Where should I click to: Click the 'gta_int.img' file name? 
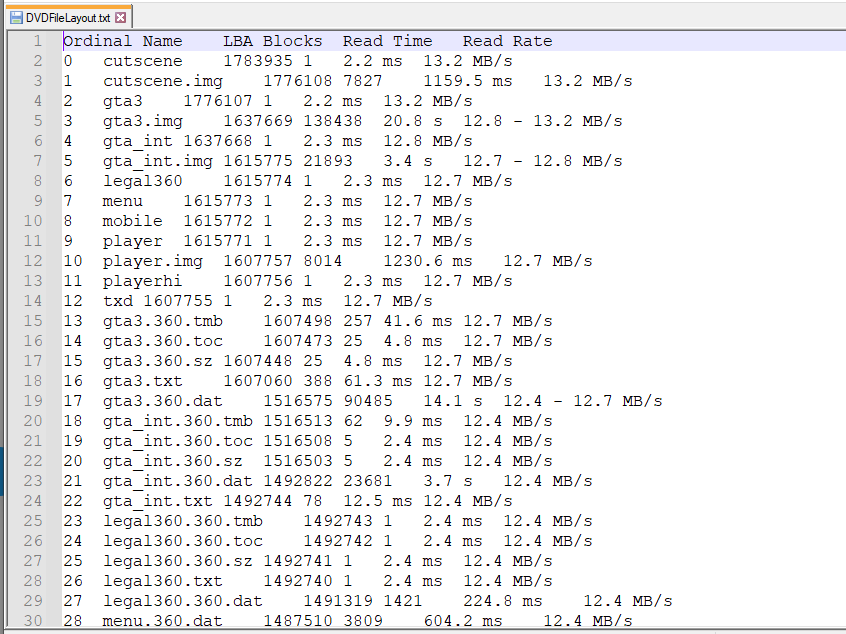158,161
